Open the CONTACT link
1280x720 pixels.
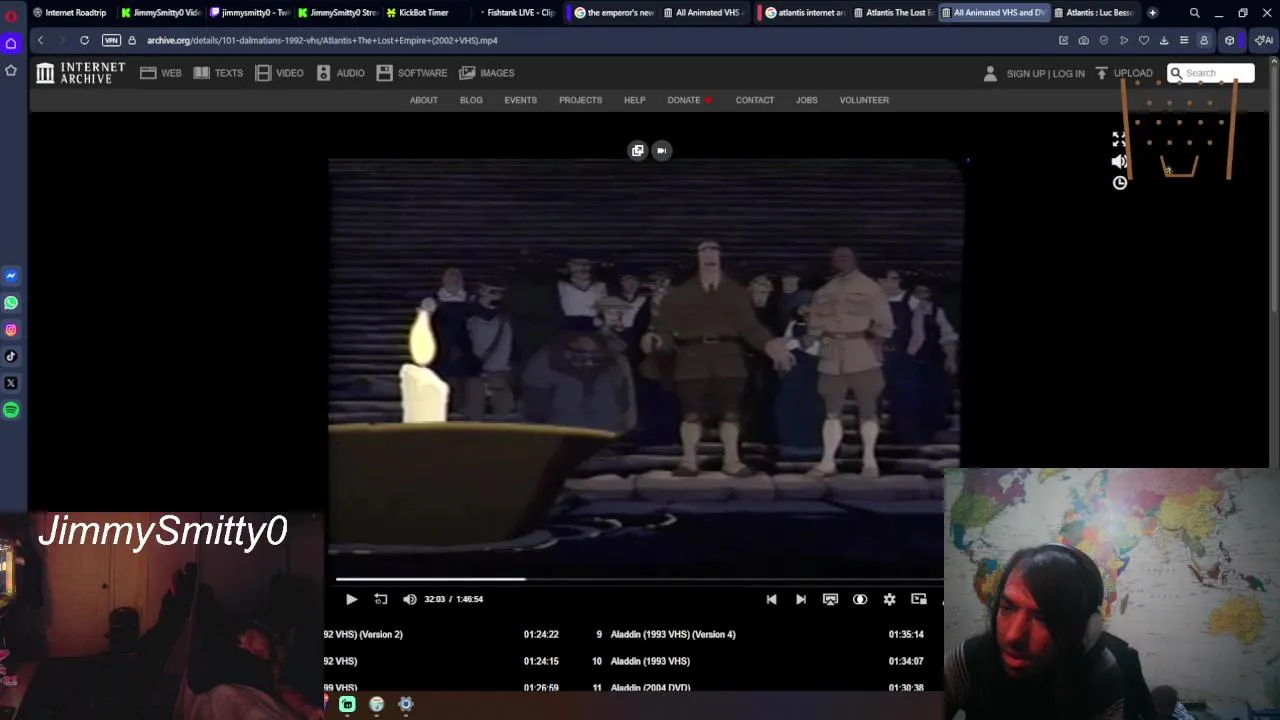pyautogui.click(x=755, y=100)
